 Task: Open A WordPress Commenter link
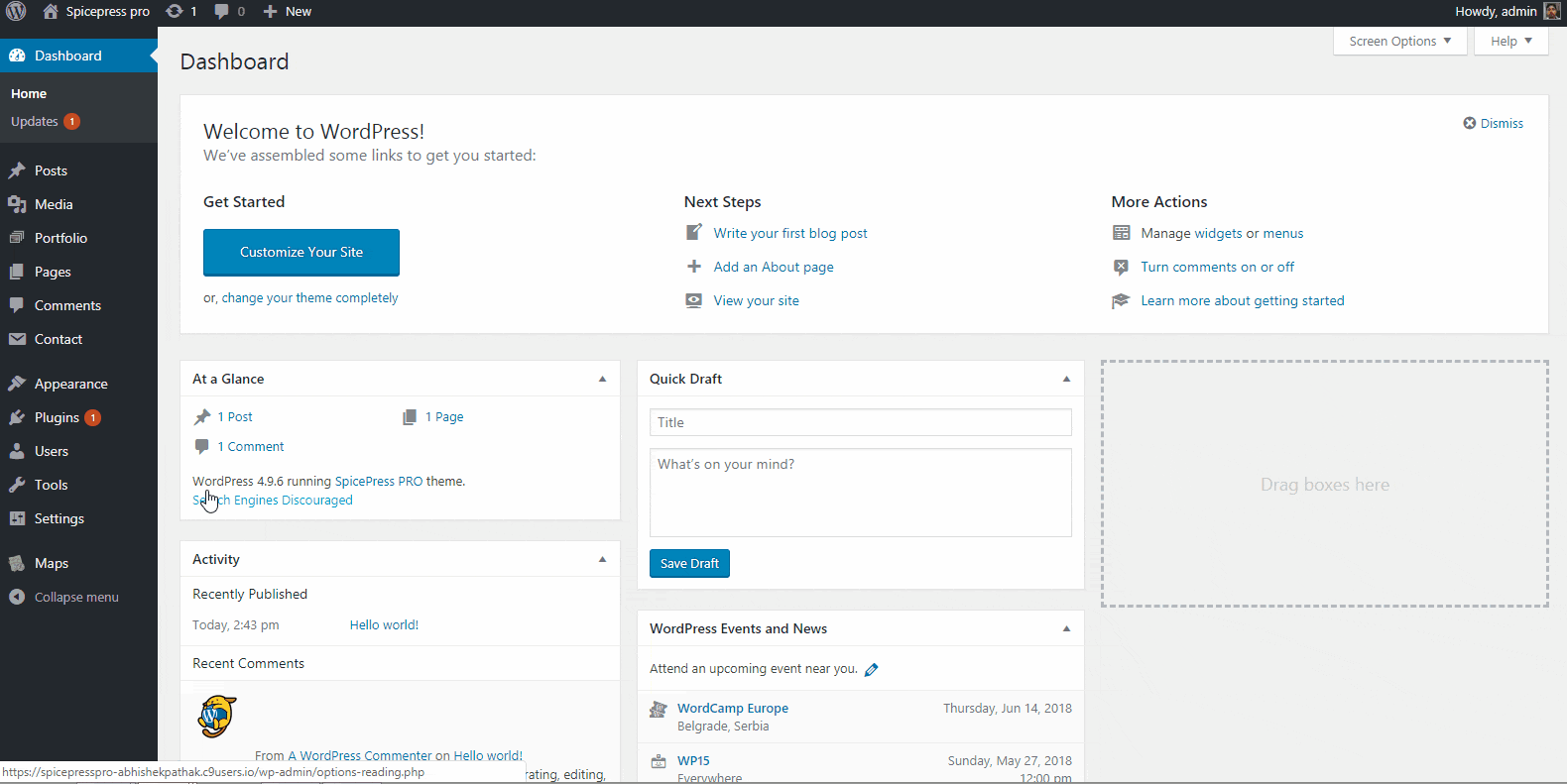point(360,755)
